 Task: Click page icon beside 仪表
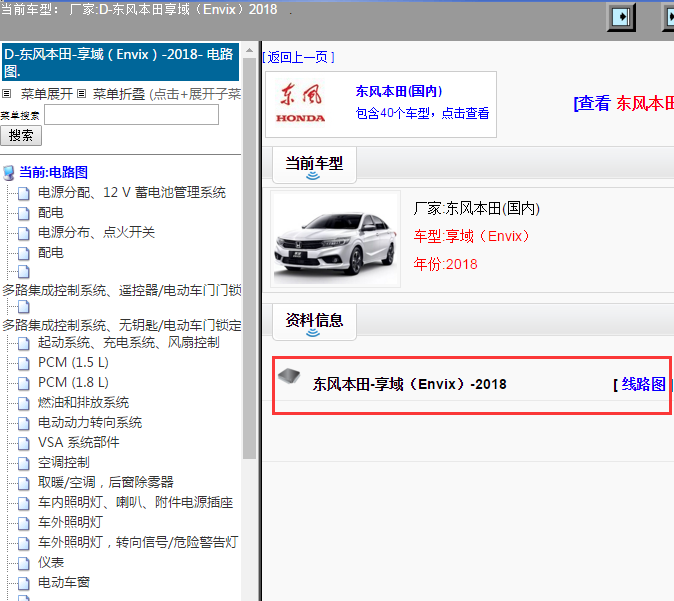tap(24, 564)
